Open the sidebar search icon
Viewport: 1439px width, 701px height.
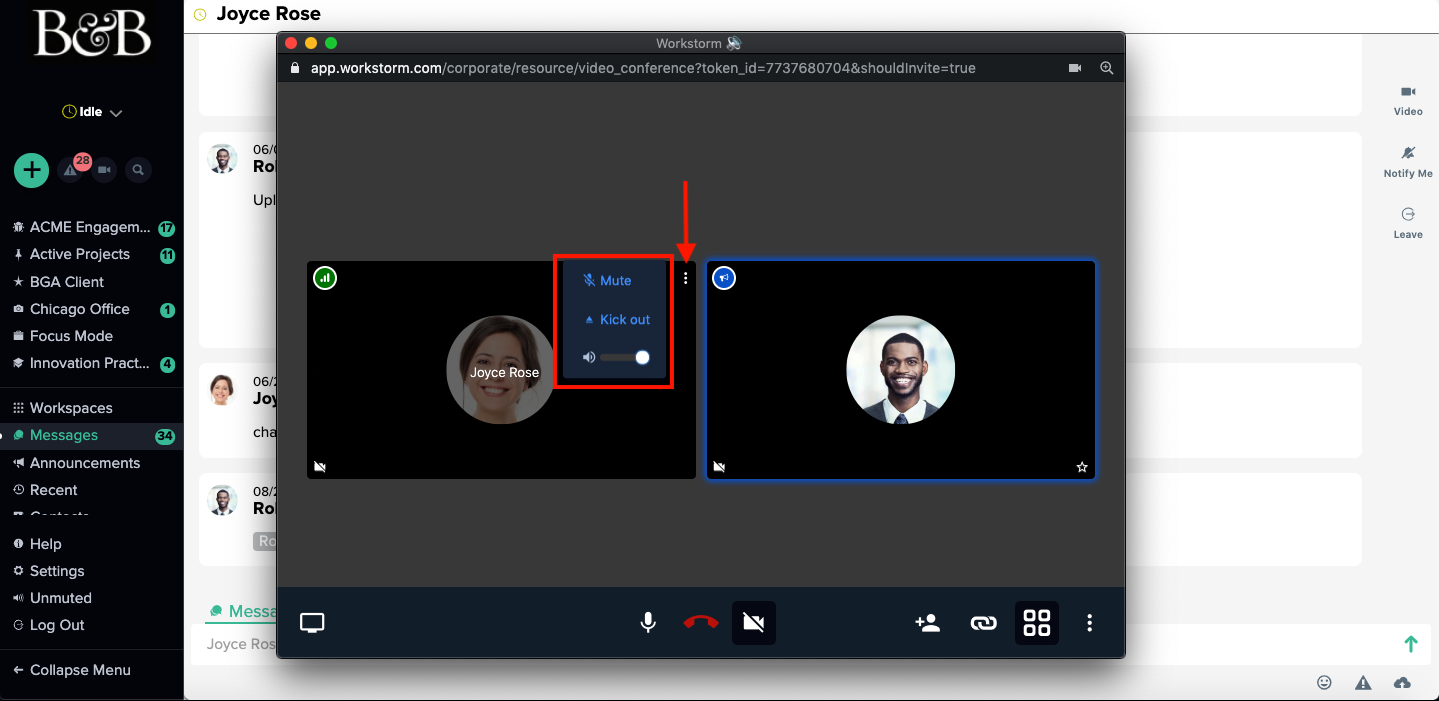[138, 170]
